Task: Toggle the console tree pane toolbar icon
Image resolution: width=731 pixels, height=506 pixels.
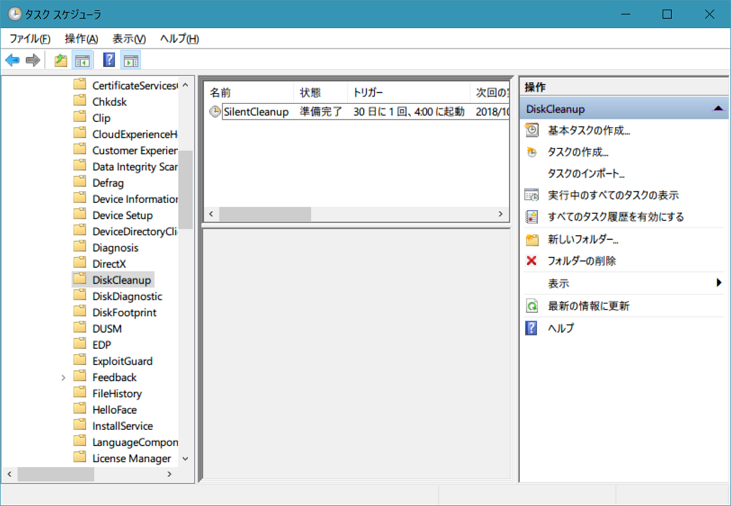Action: coord(83,60)
